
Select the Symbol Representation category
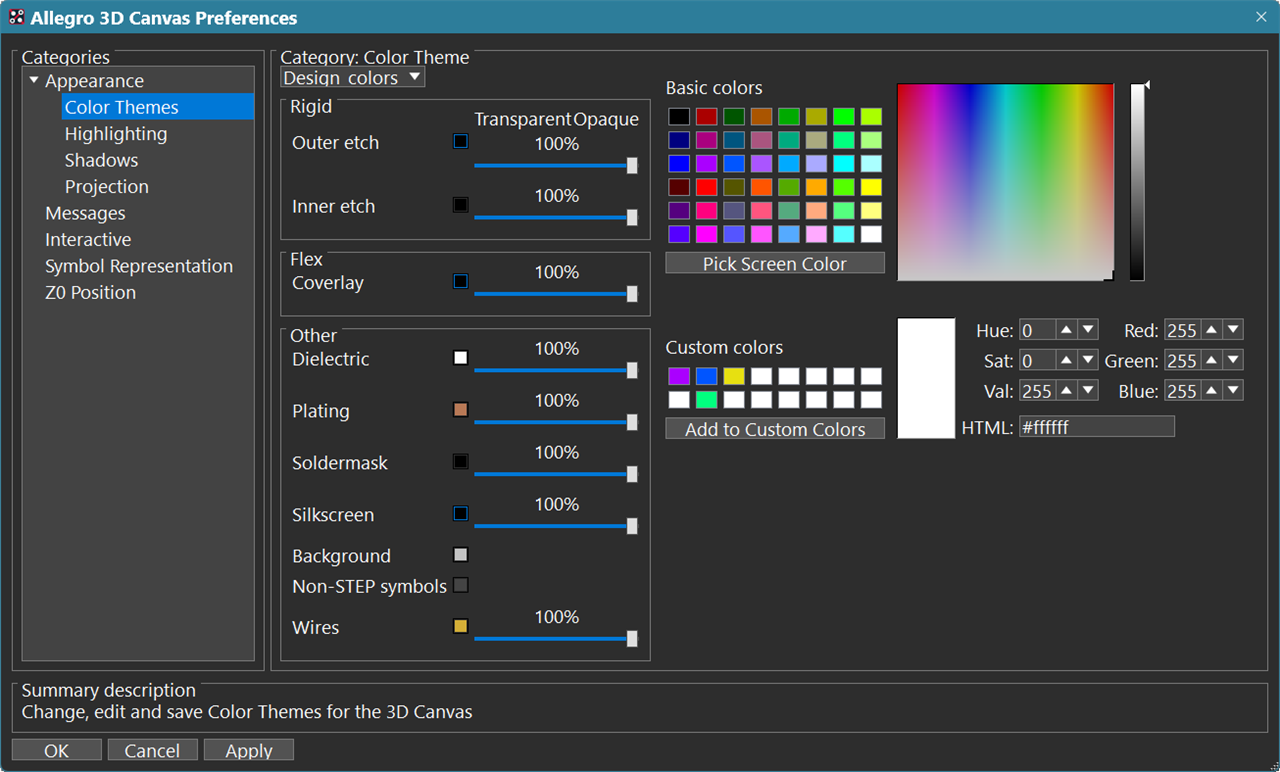click(x=139, y=266)
